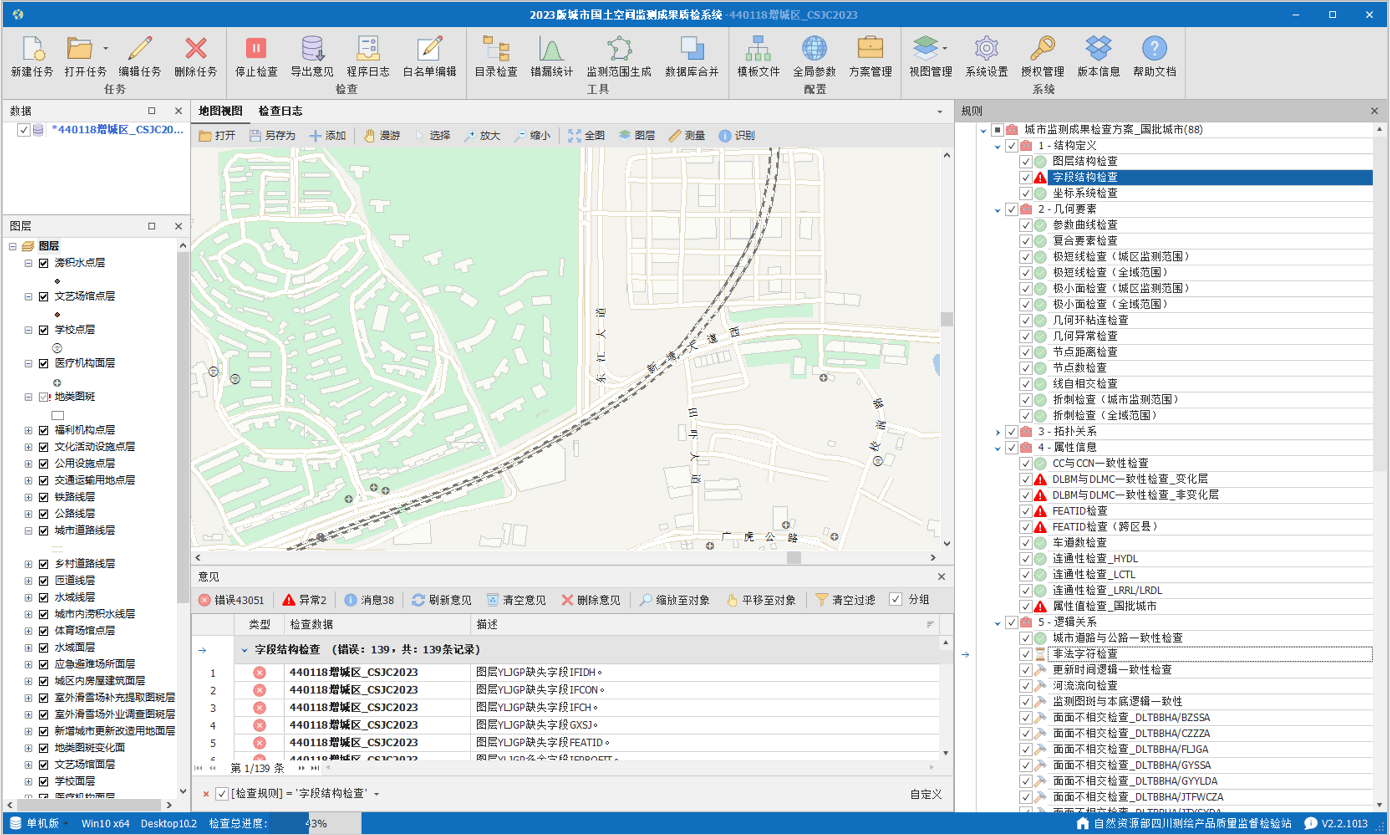Select the 漫游 pan hand tool
1390x835 pixels.
[x=381, y=136]
